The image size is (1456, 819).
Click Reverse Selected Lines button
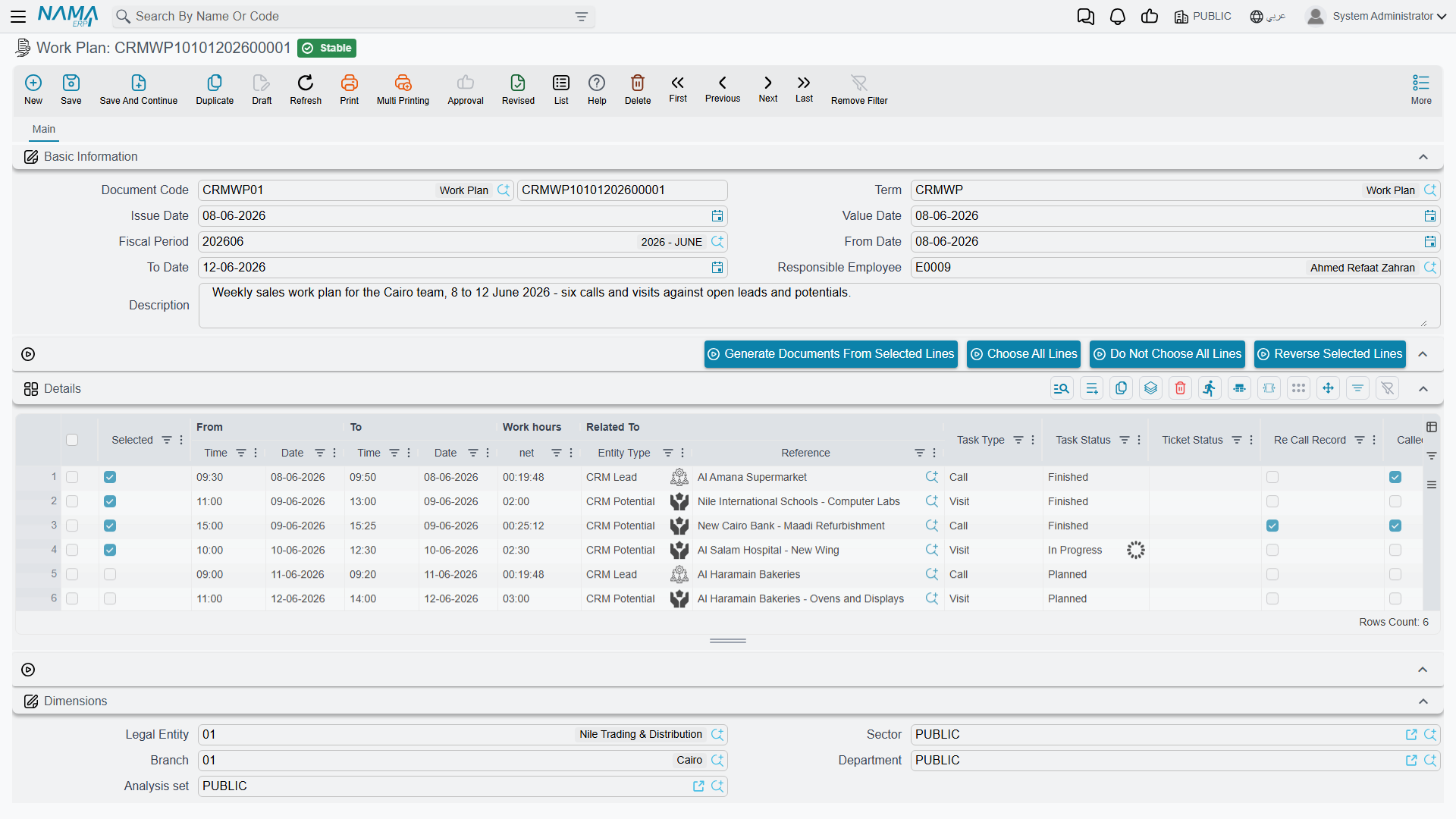(x=1330, y=354)
